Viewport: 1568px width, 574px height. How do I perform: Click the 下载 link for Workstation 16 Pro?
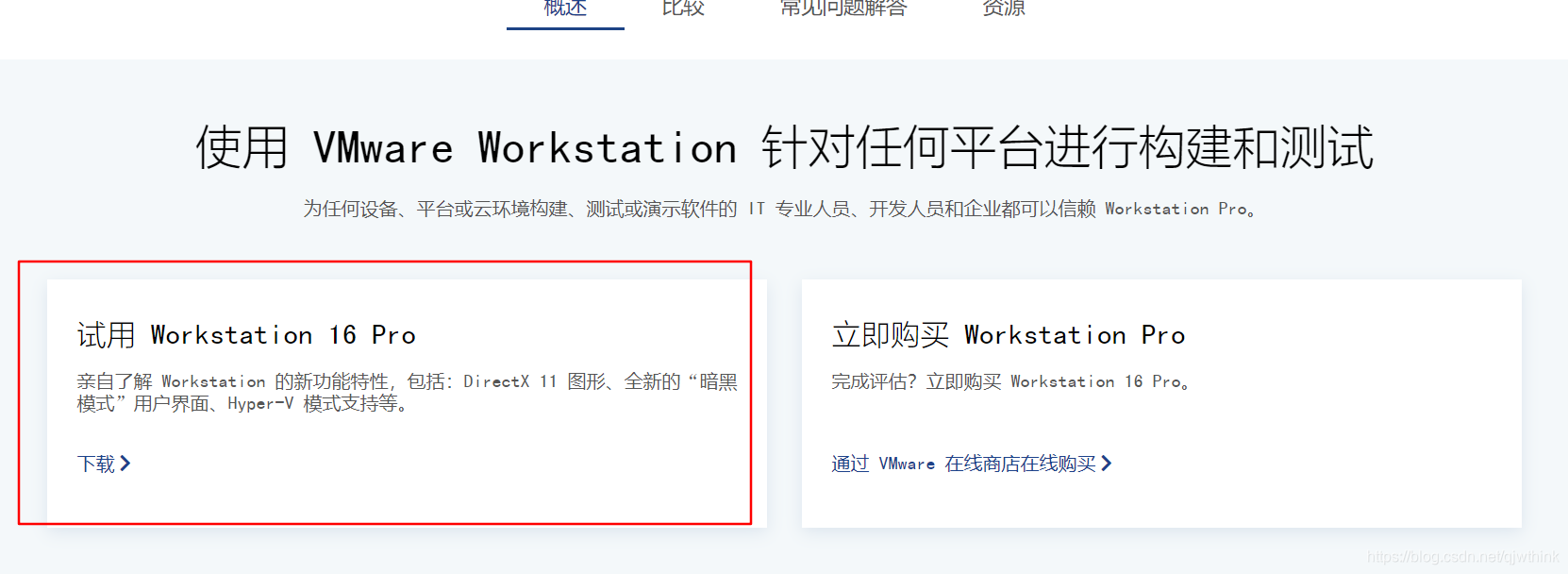[x=96, y=464]
